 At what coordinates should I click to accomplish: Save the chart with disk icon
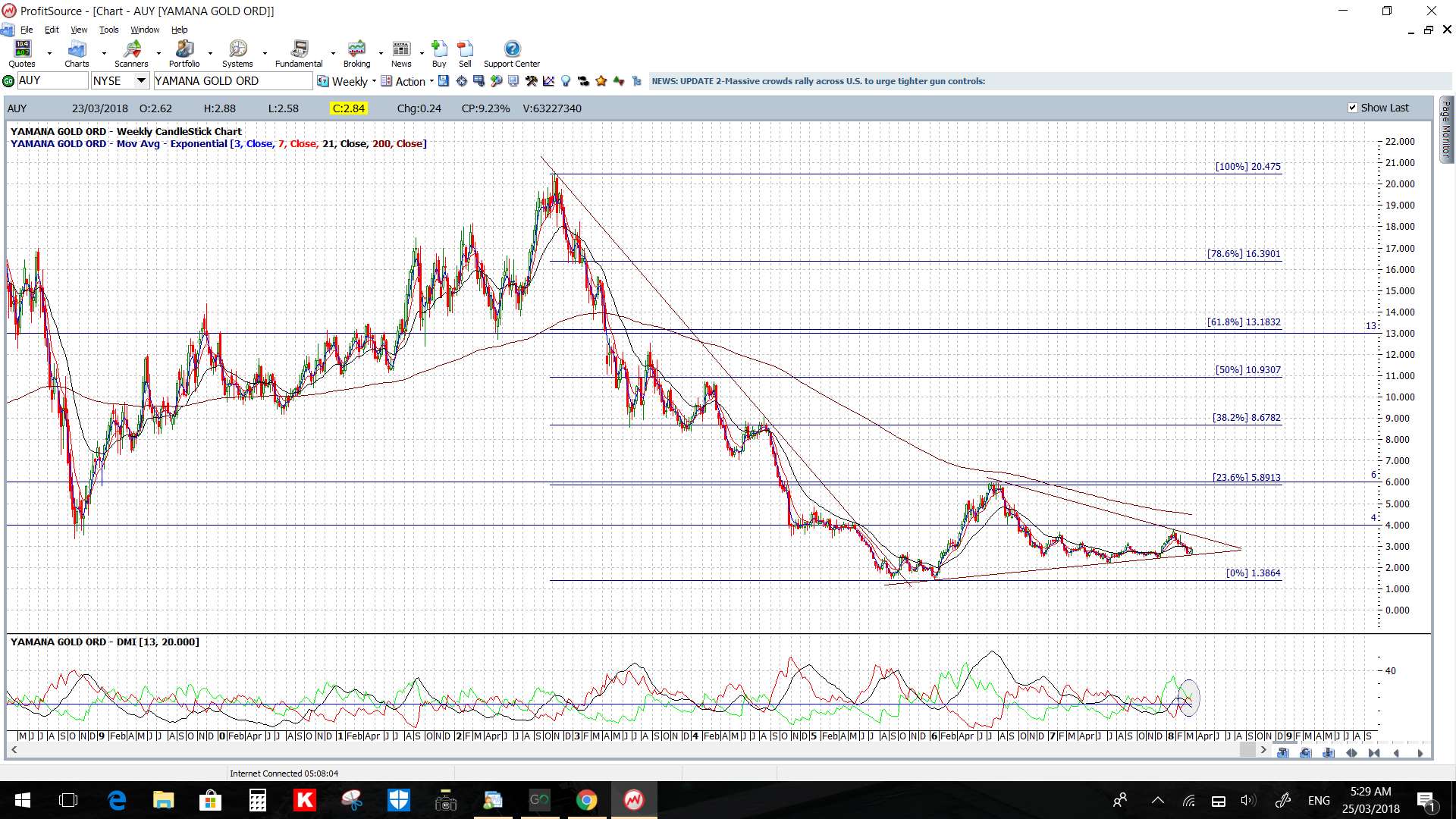pos(444,81)
